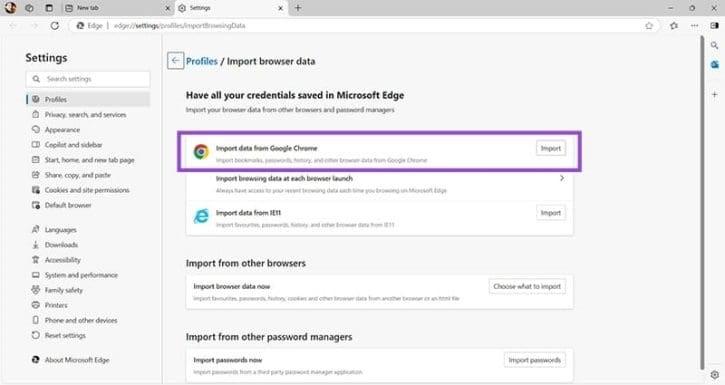Switch to the New tab tab
The width and height of the screenshot is (725, 385).
pos(115,8)
